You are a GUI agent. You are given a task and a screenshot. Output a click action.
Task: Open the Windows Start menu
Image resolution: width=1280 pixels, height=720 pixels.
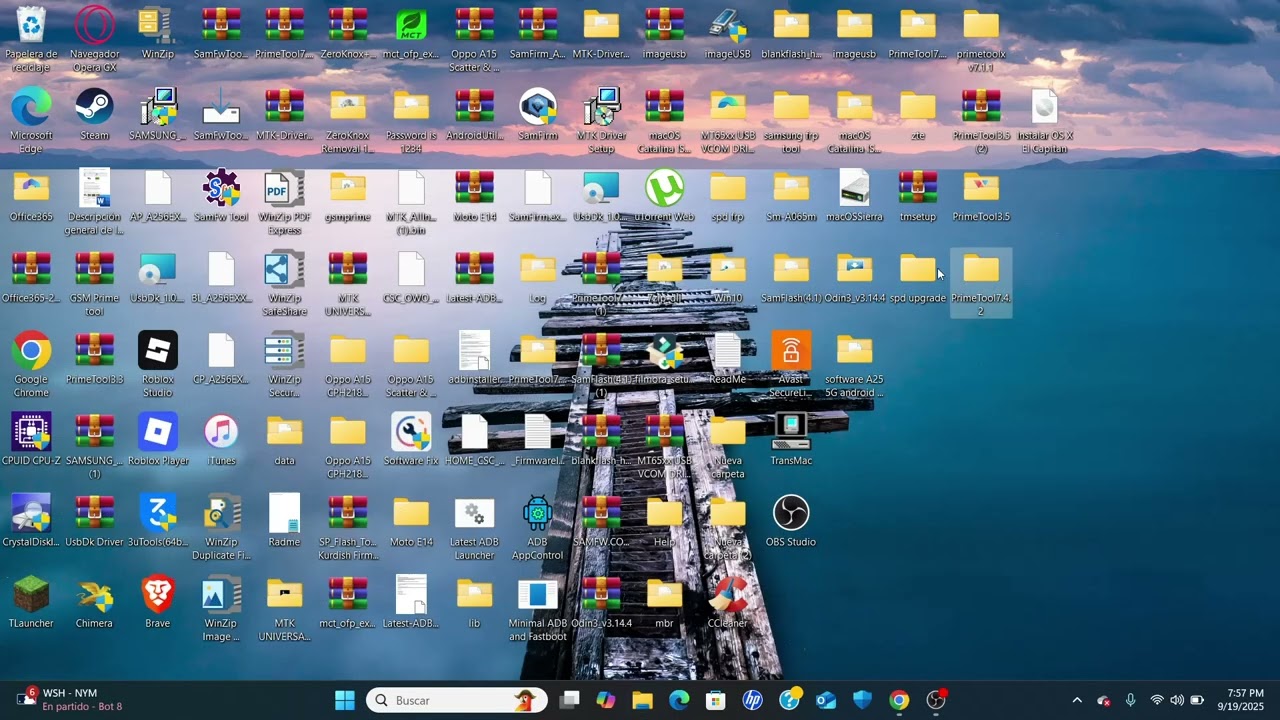point(345,700)
